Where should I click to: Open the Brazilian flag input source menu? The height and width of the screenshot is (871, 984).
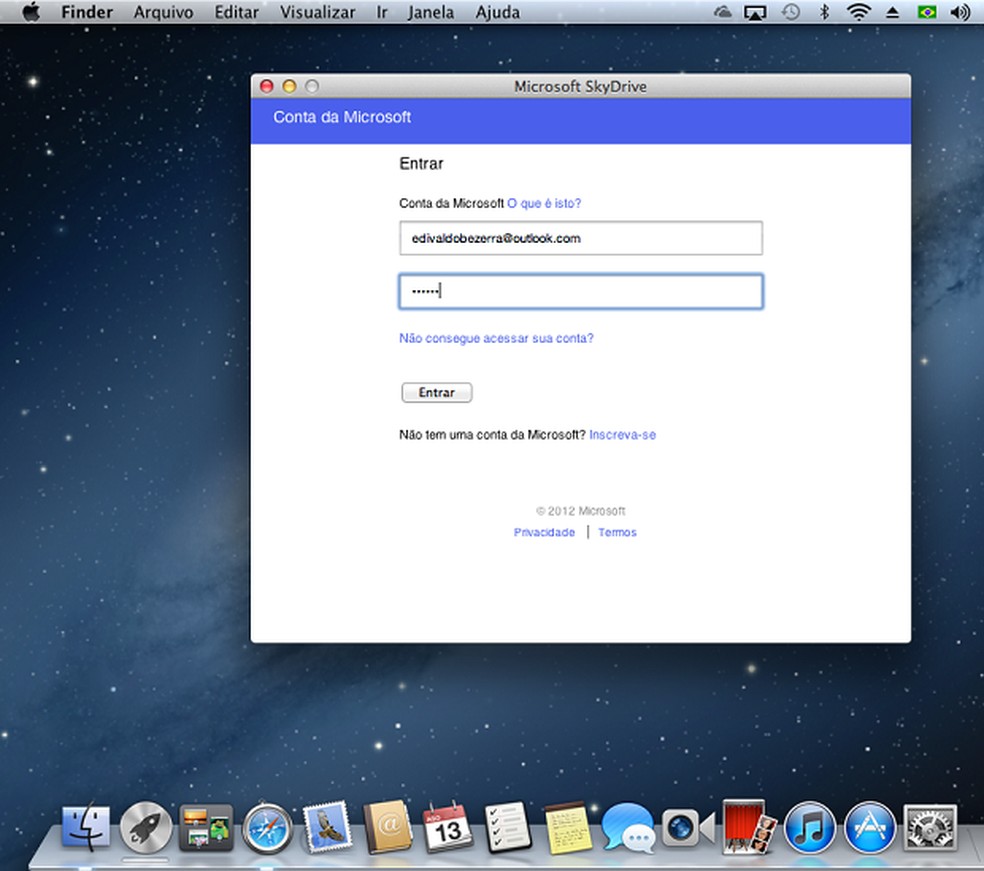coord(927,12)
